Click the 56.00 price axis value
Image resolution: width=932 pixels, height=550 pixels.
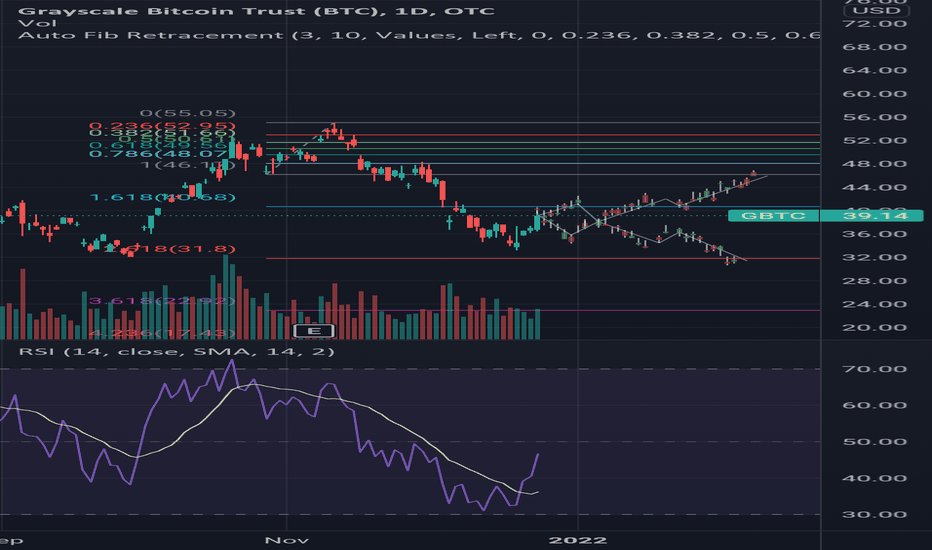875,117
